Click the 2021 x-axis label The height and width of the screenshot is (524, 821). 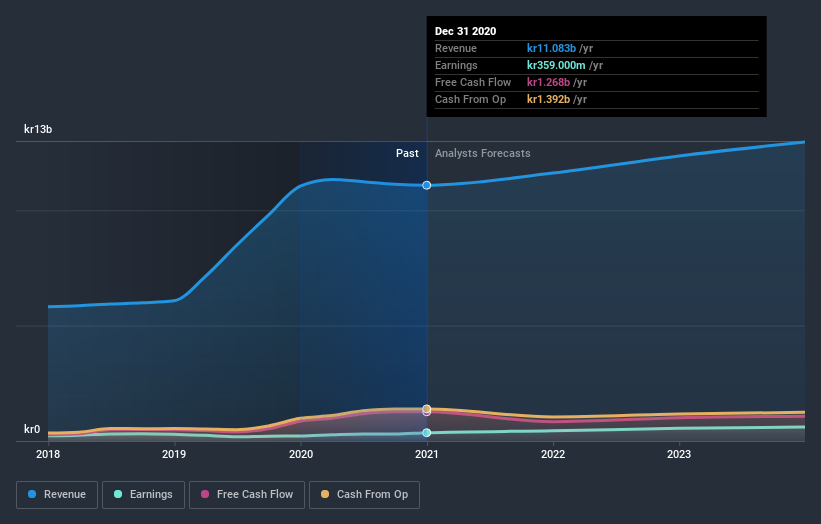[x=427, y=454]
